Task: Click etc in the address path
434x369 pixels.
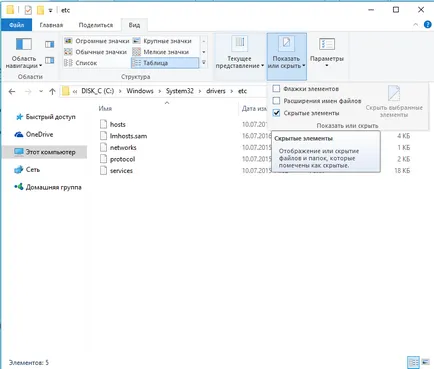Action: (242, 91)
